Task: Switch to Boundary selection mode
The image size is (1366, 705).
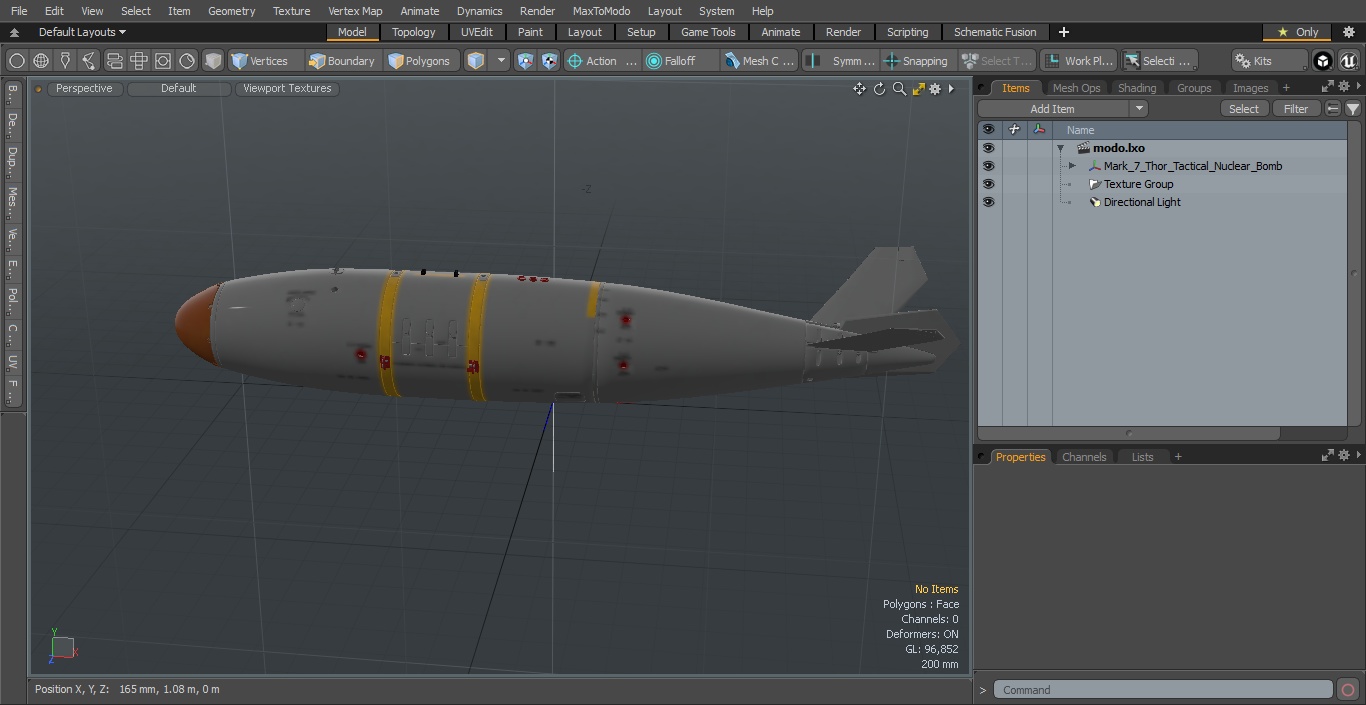Action: click(342, 61)
